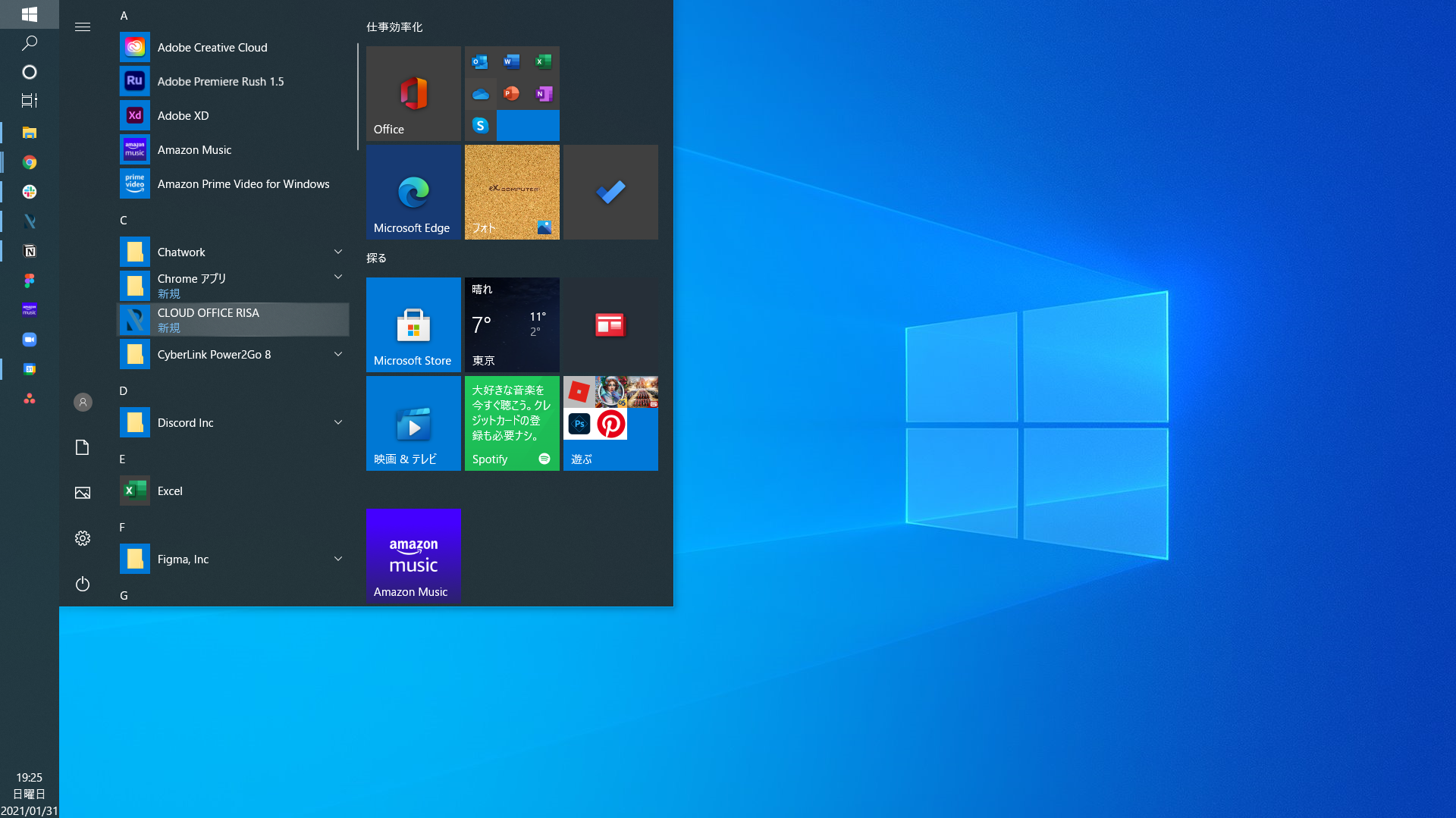The image size is (1456, 818).
Task: Launch Adobe Premiere Rush 1.5
Action: (x=234, y=81)
